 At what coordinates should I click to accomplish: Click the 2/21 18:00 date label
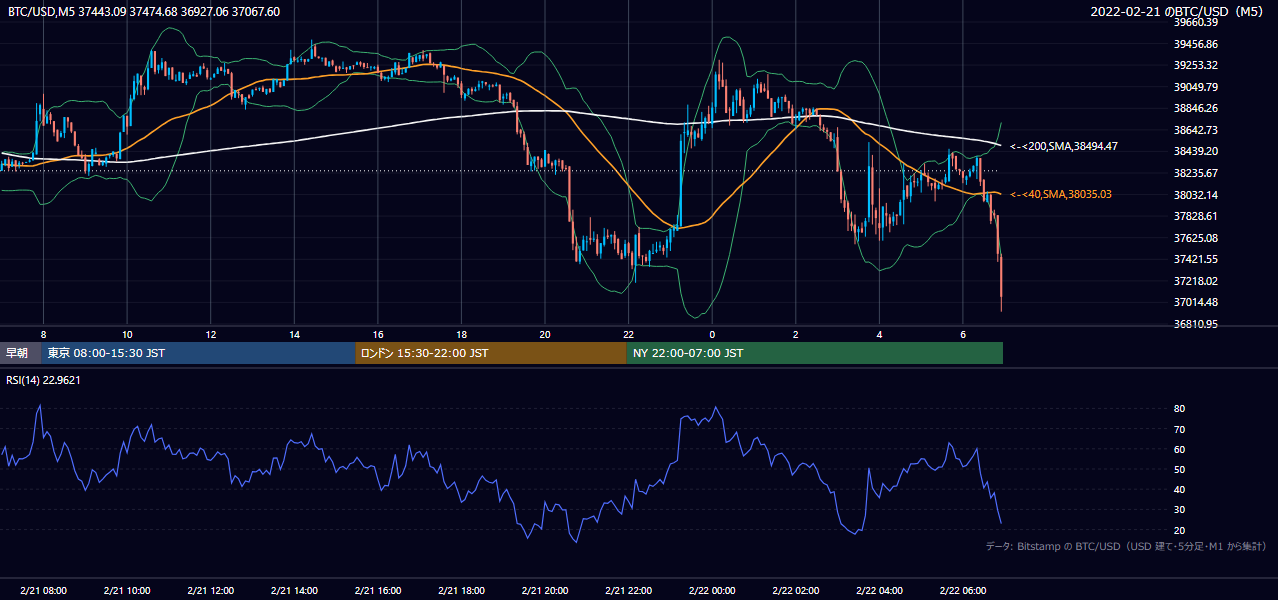[x=461, y=591]
